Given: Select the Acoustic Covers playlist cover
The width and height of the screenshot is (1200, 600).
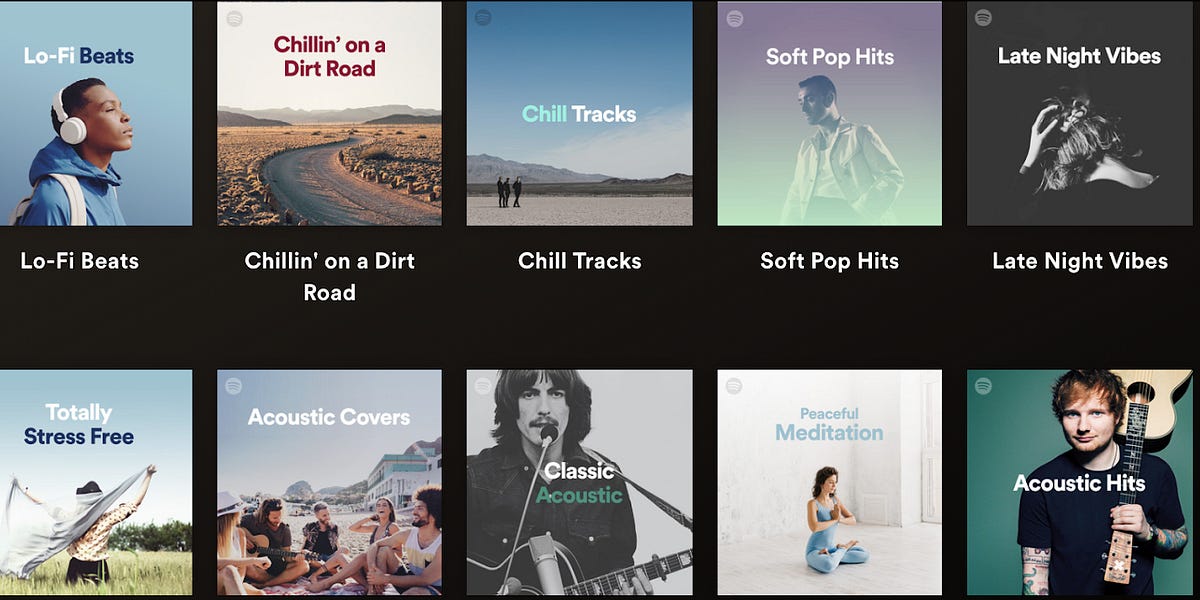Looking at the screenshot, I should (x=329, y=483).
